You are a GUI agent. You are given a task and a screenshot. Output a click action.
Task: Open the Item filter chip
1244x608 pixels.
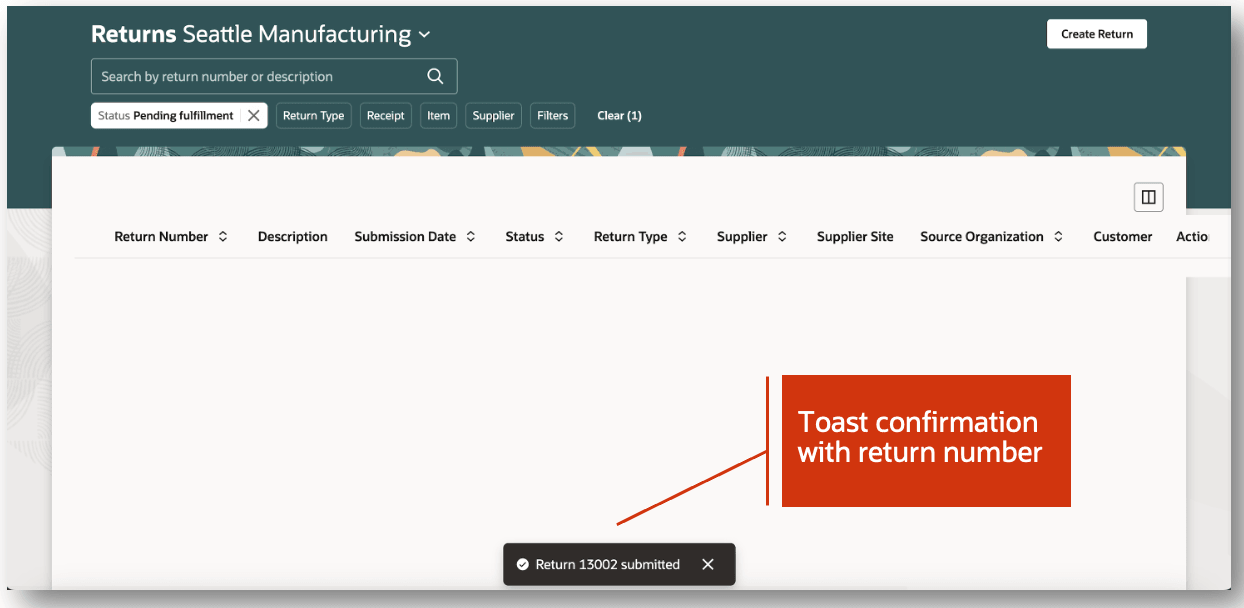point(438,116)
